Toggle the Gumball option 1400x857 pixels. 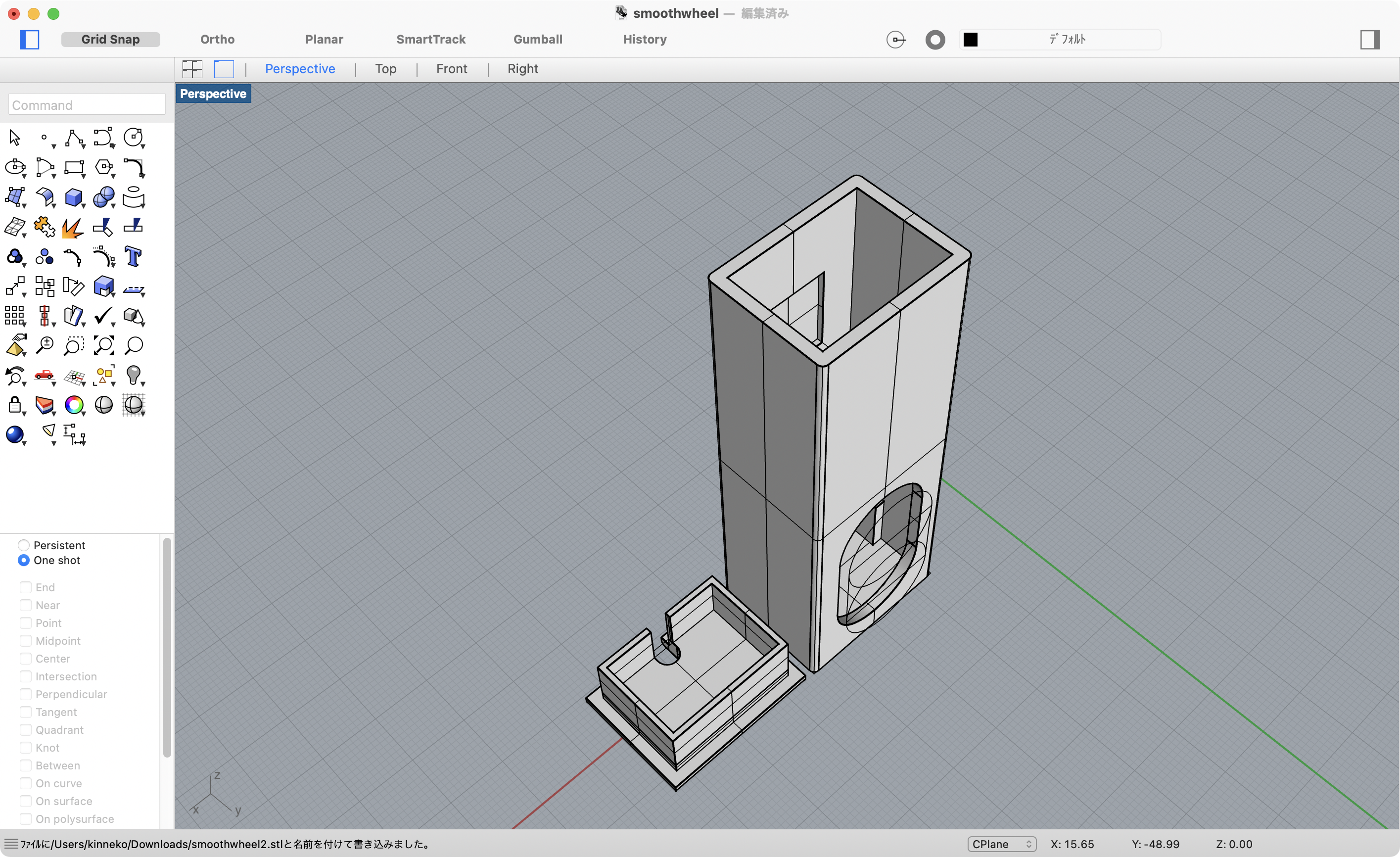[x=538, y=39]
